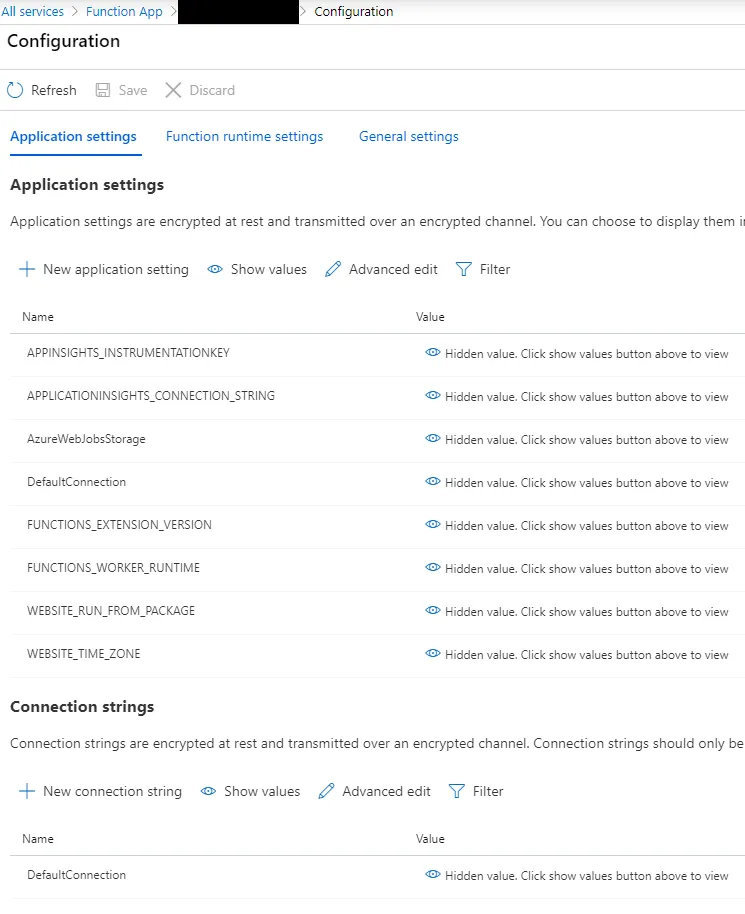Screen dimensions: 745x914
Task: Switch to the Function runtime settings tab
Action: point(244,136)
